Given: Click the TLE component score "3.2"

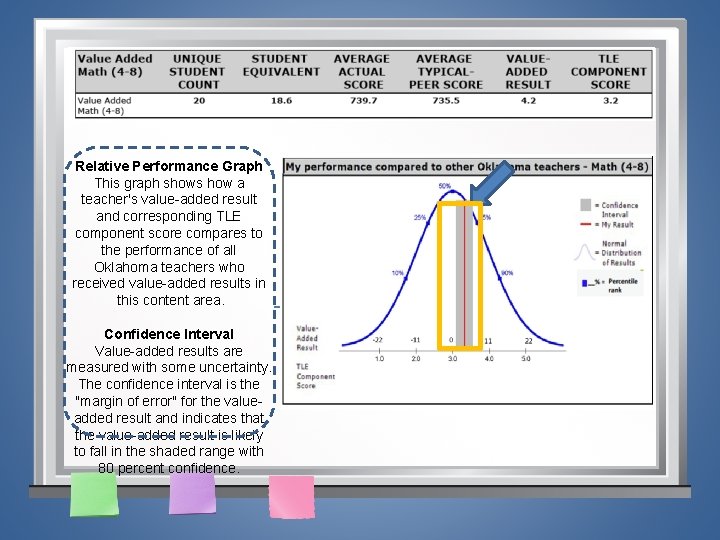Looking at the screenshot, I should 610,101.
